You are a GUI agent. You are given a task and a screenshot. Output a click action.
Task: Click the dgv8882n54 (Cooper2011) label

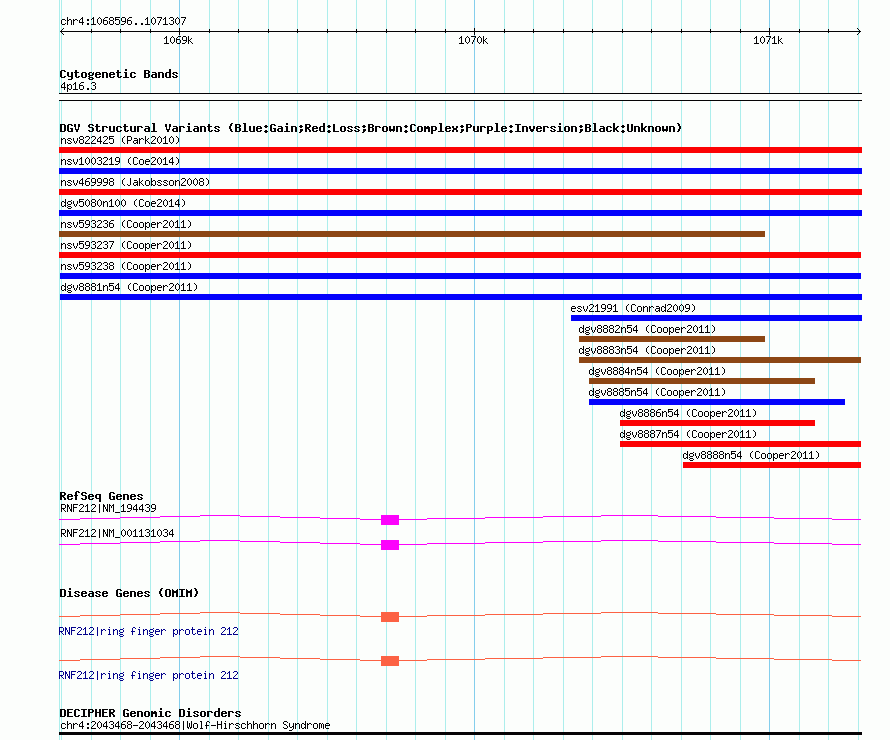coord(648,329)
